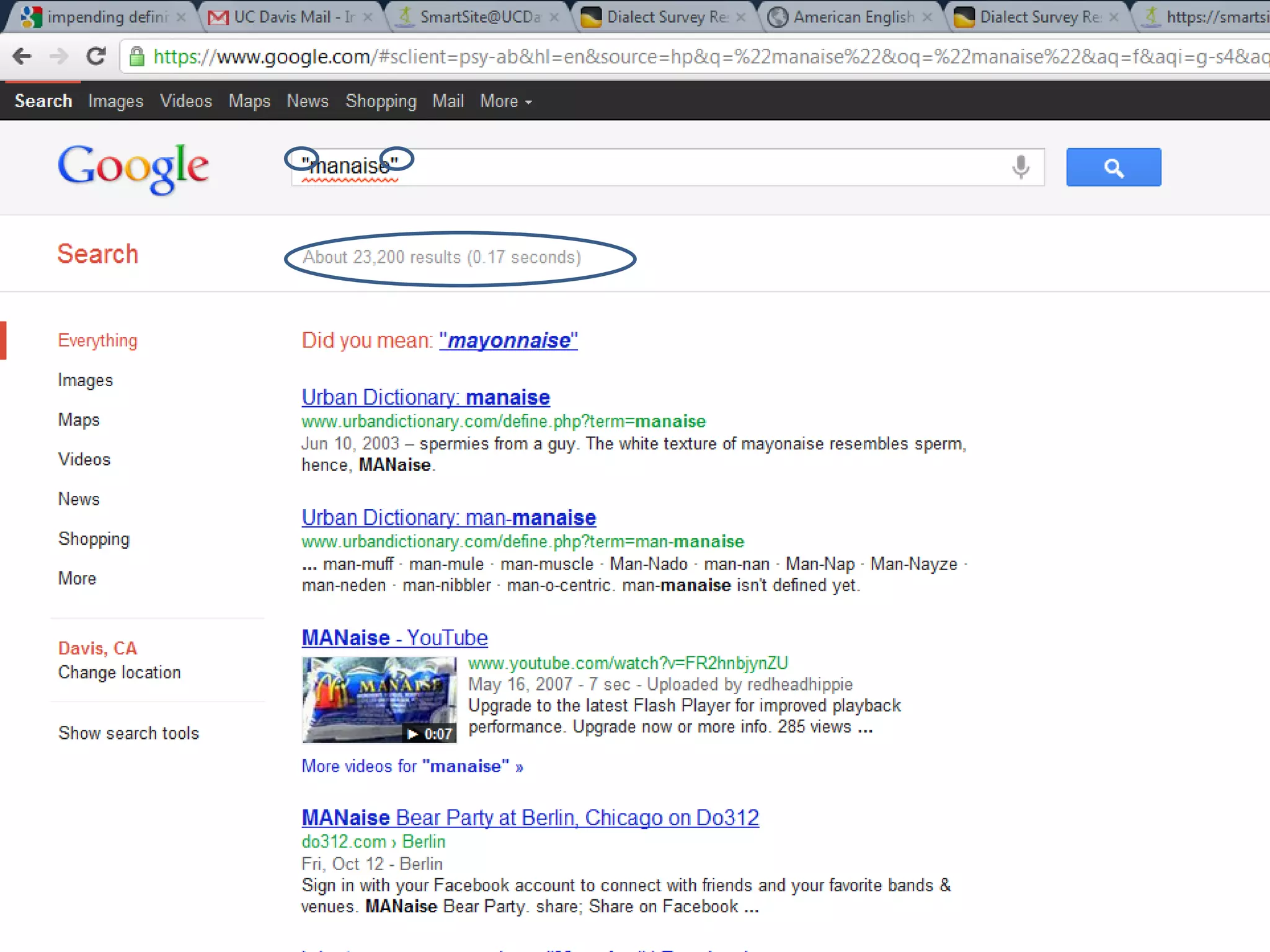The height and width of the screenshot is (952, 1270).
Task: Open More videos for "manaise" link
Action: tap(412, 767)
